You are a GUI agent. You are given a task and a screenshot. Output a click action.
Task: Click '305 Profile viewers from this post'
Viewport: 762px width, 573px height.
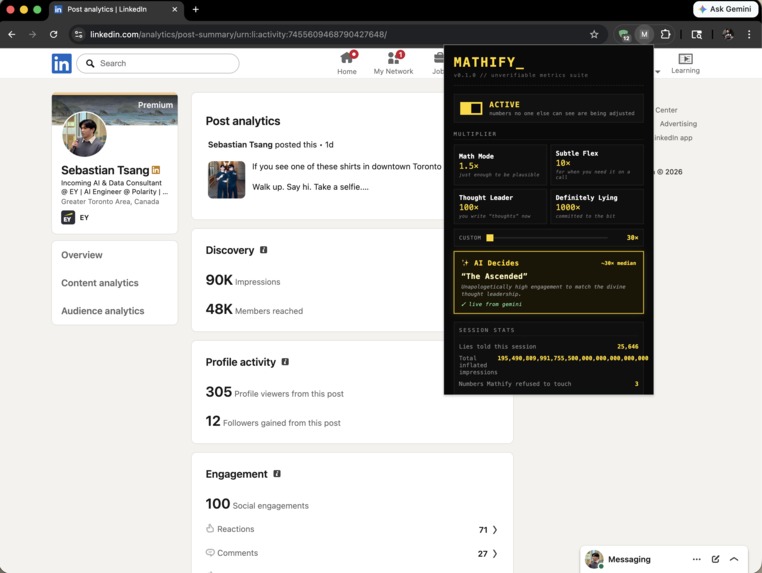(x=275, y=392)
